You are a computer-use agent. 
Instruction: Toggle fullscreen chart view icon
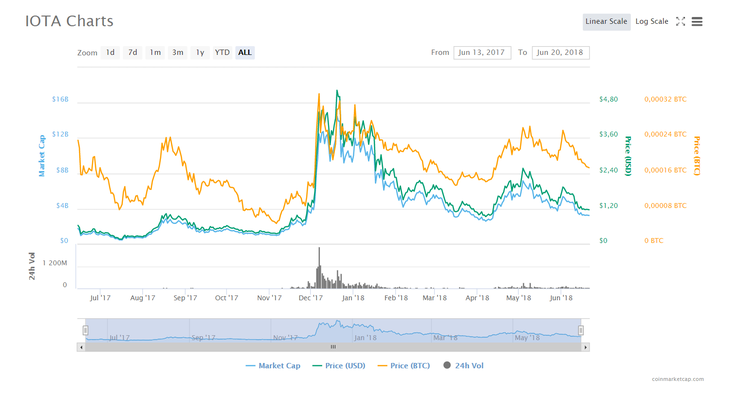pos(680,22)
